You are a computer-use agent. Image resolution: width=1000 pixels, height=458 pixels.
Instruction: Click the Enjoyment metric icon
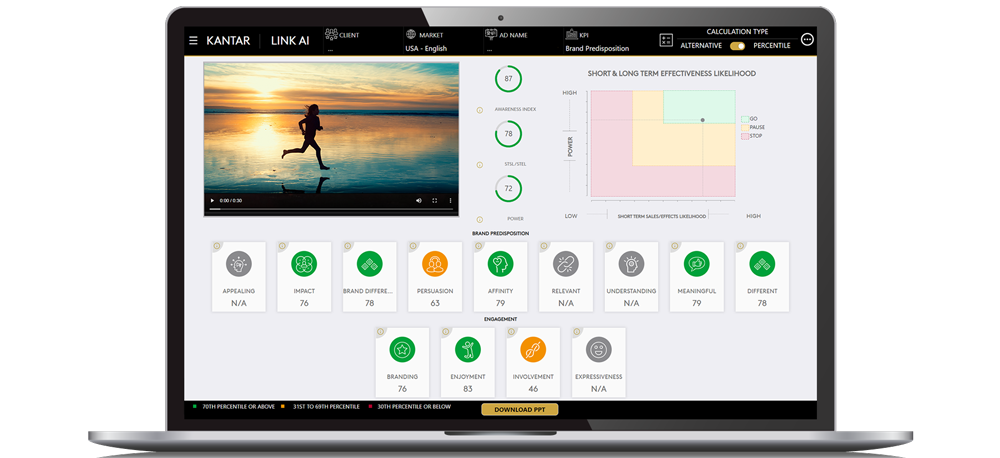pos(467,350)
